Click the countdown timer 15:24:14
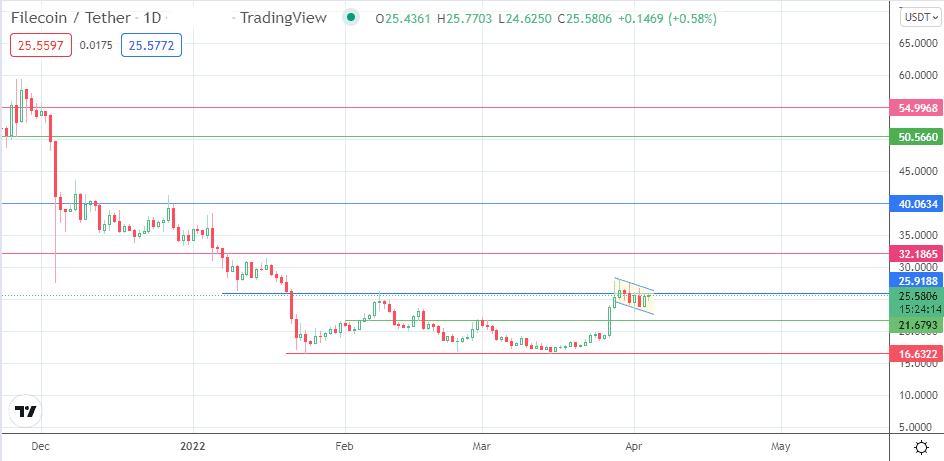Viewport: 944px width, 461px height. [x=918, y=309]
